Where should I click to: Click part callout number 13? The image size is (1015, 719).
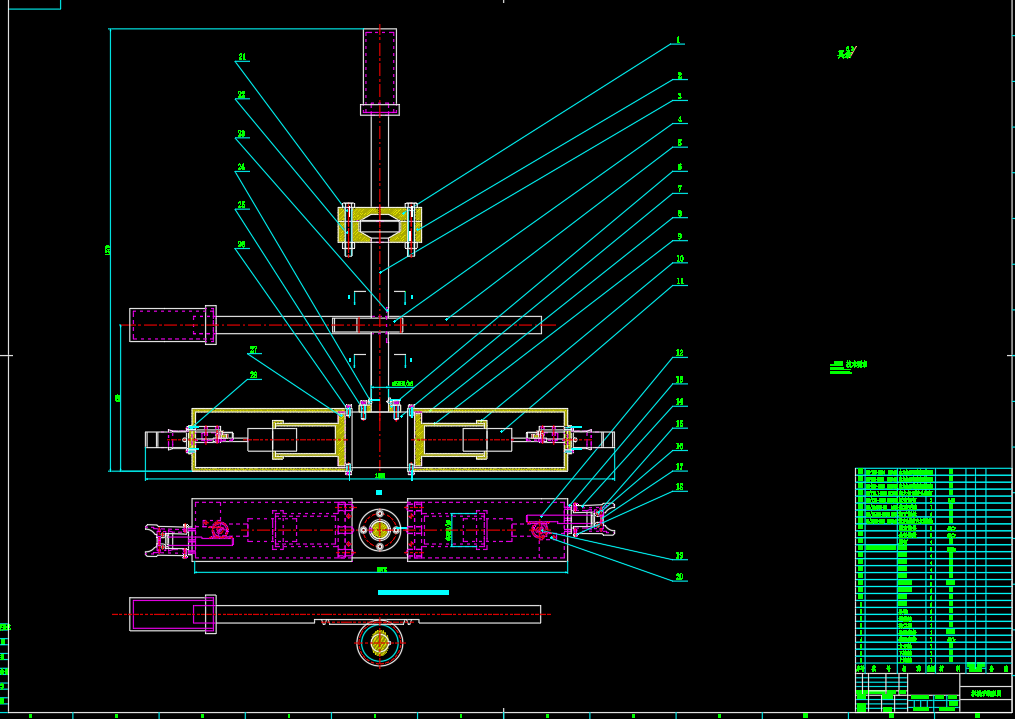680,380
